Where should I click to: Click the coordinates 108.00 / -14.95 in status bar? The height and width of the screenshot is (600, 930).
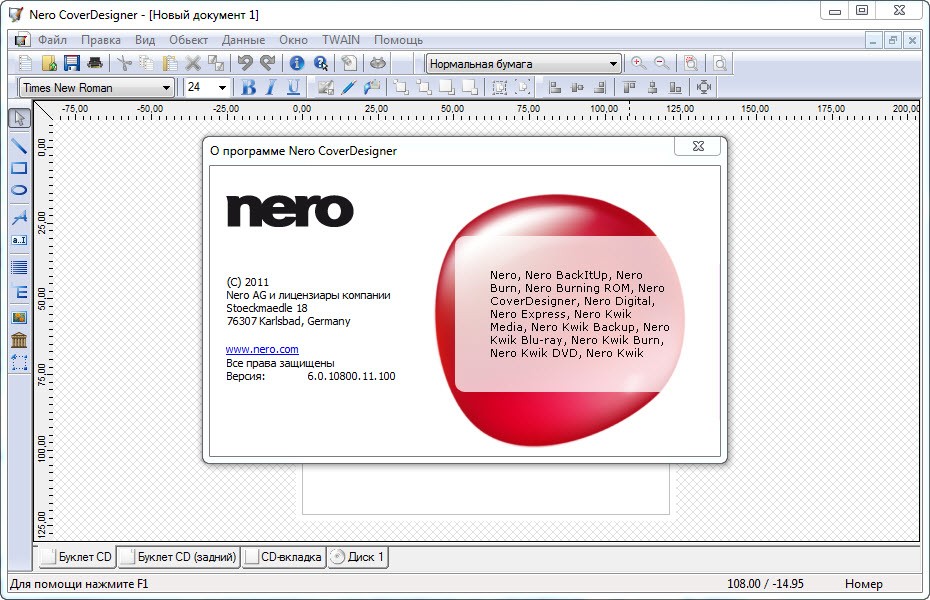(x=765, y=583)
